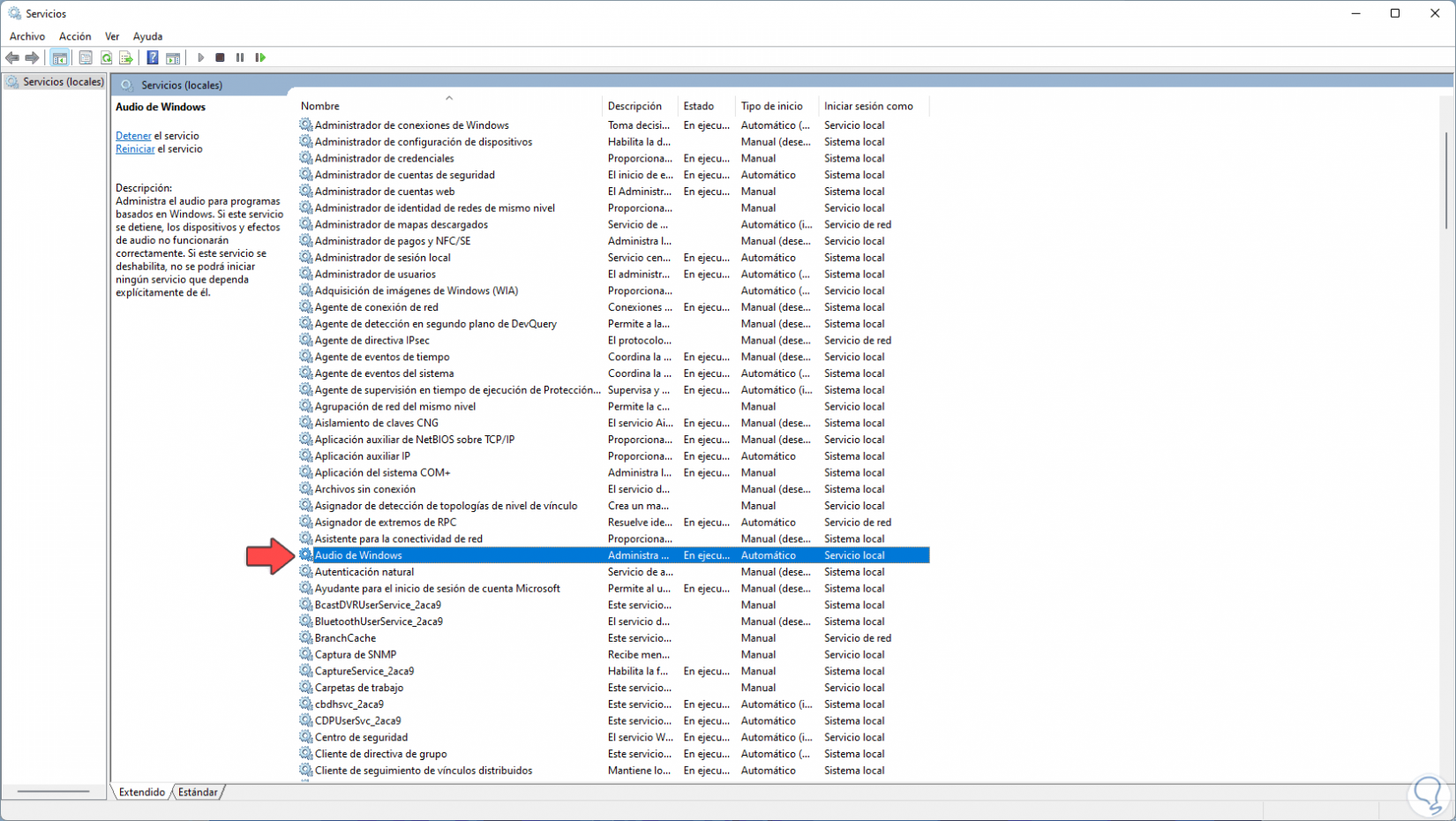Click the Servicios app icon in title bar
Image resolution: width=1456 pixels, height=821 pixels.
[15, 13]
